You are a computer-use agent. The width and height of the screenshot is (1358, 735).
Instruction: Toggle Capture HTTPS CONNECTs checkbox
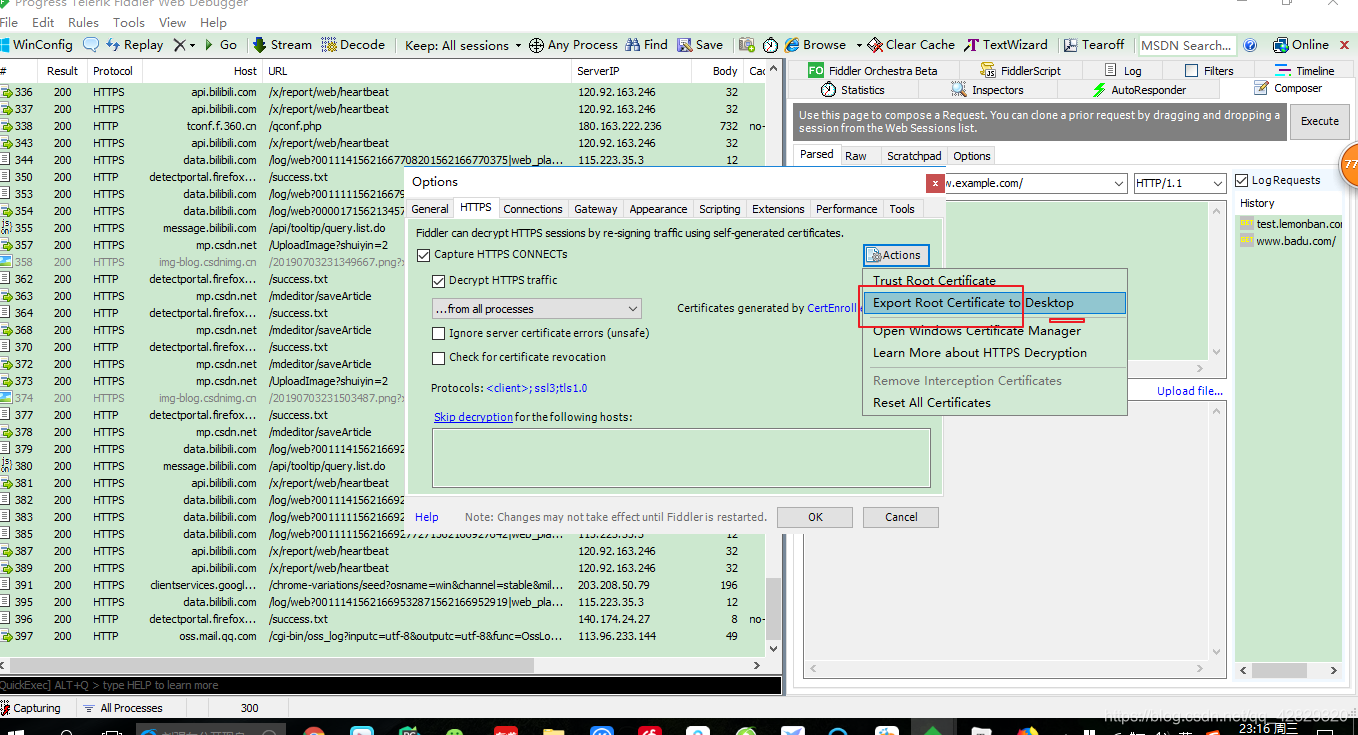pos(423,255)
